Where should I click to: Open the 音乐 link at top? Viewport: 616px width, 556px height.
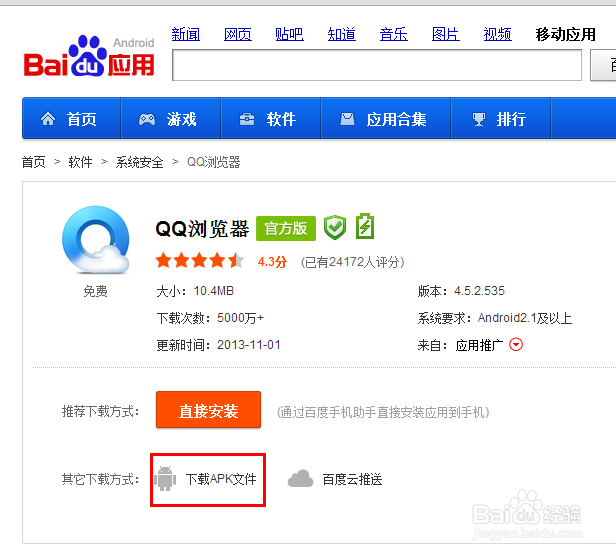[394, 34]
